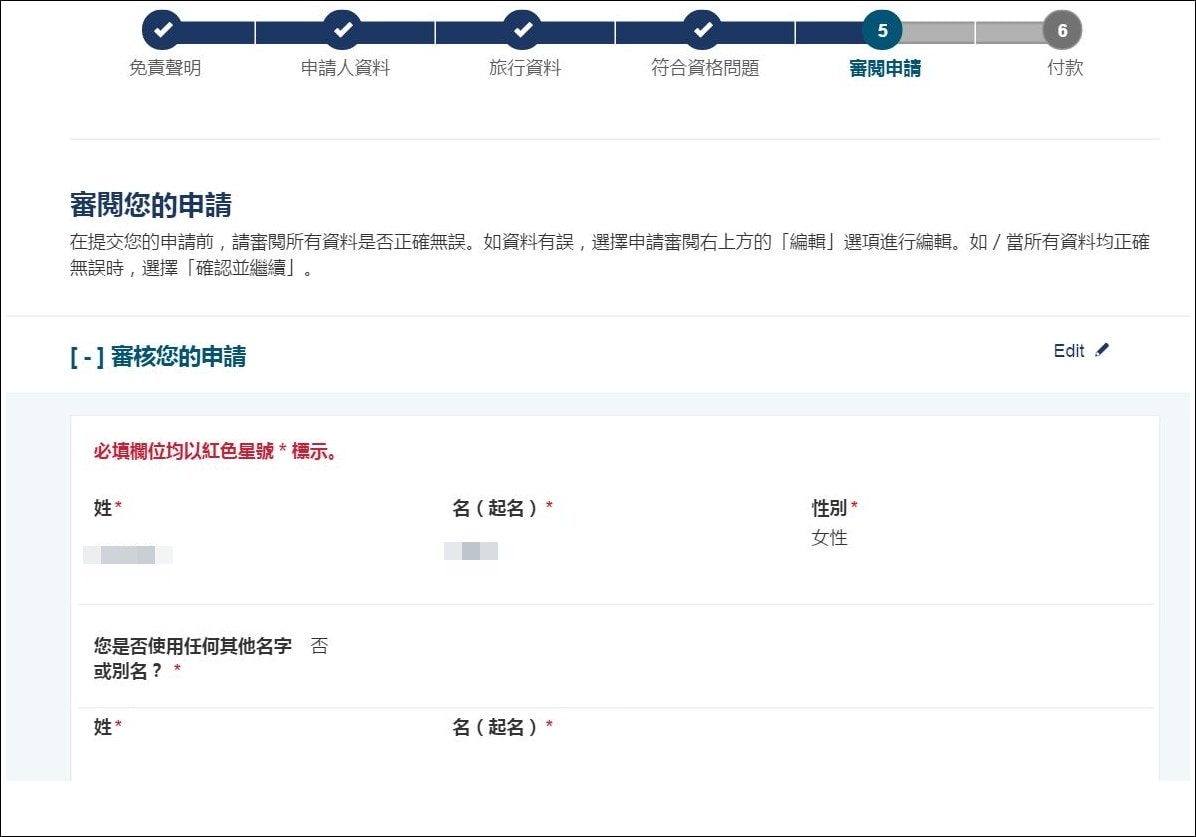Click the red 必填欄位均以紅色星號 notice
Viewport: 1196px width, 837px height.
[215, 452]
